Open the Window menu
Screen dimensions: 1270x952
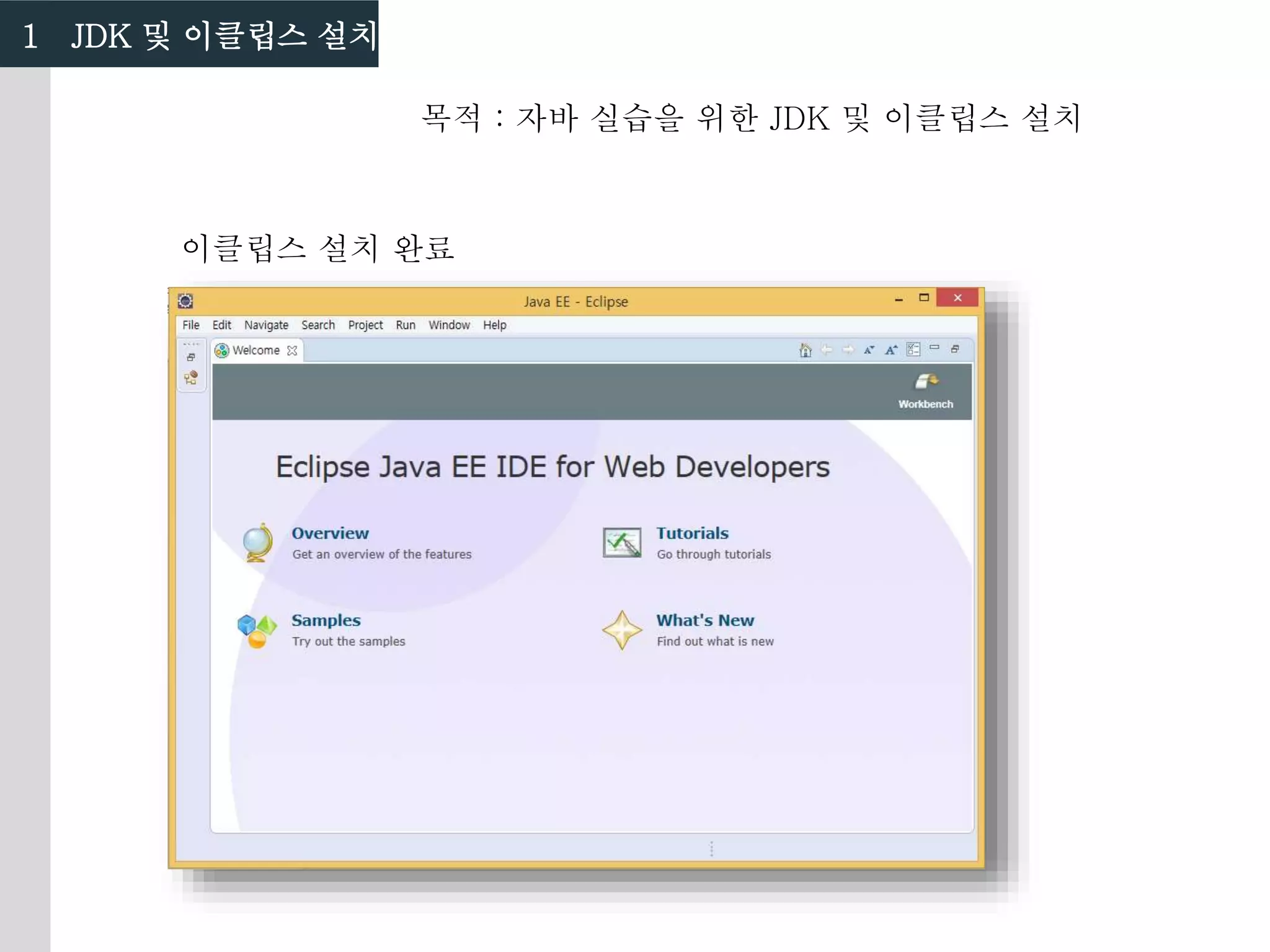(449, 325)
